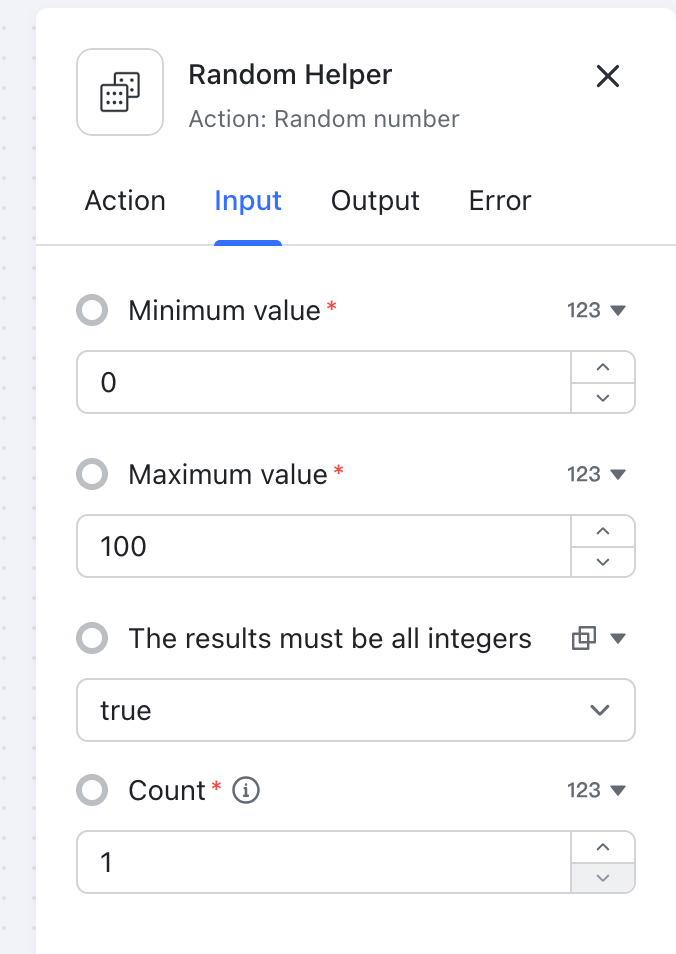Close the Random Helper panel
Viewport: 676px width, 954px height.
click(608, 76)
